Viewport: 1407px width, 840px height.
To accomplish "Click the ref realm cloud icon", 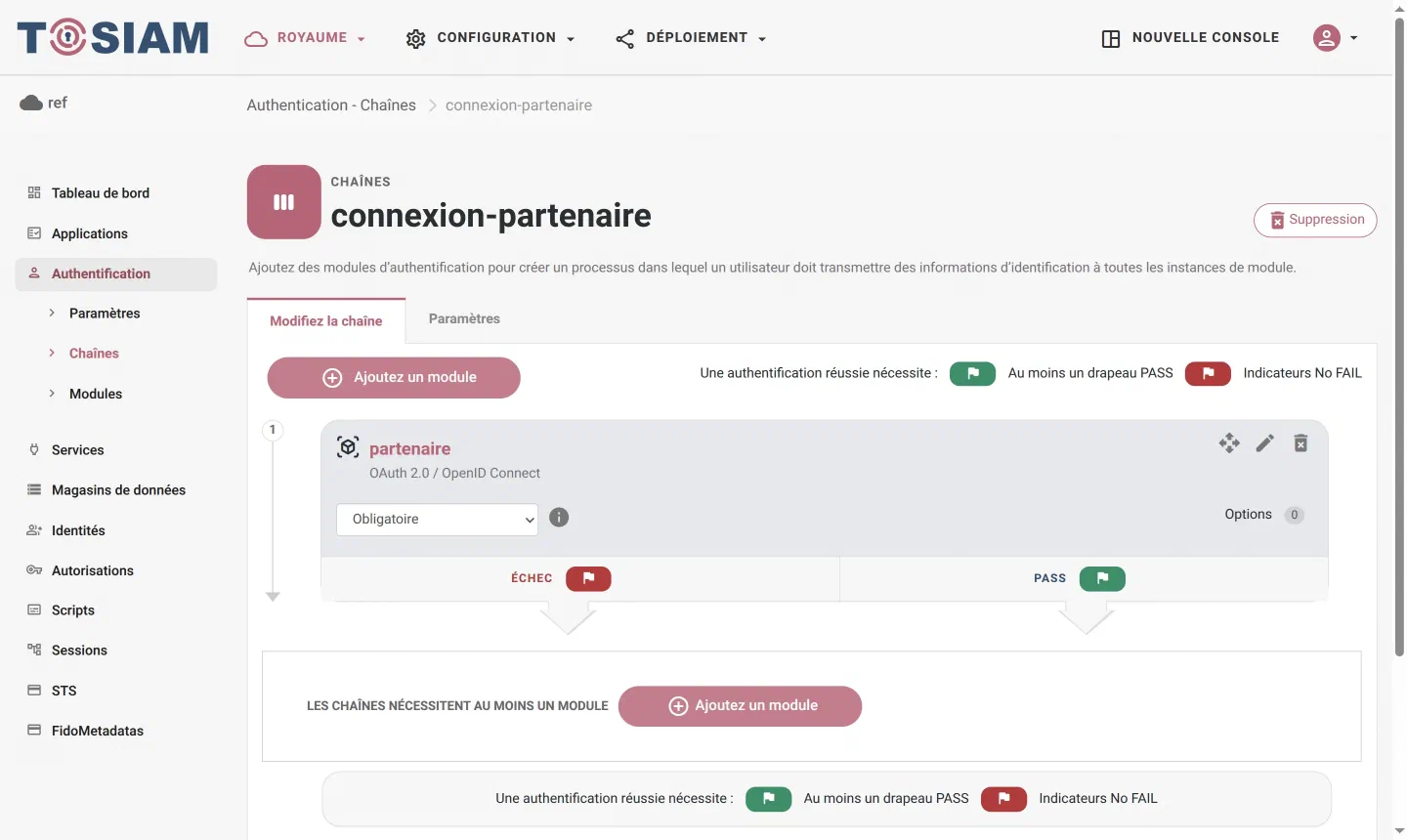I will [x=31, y=103].
